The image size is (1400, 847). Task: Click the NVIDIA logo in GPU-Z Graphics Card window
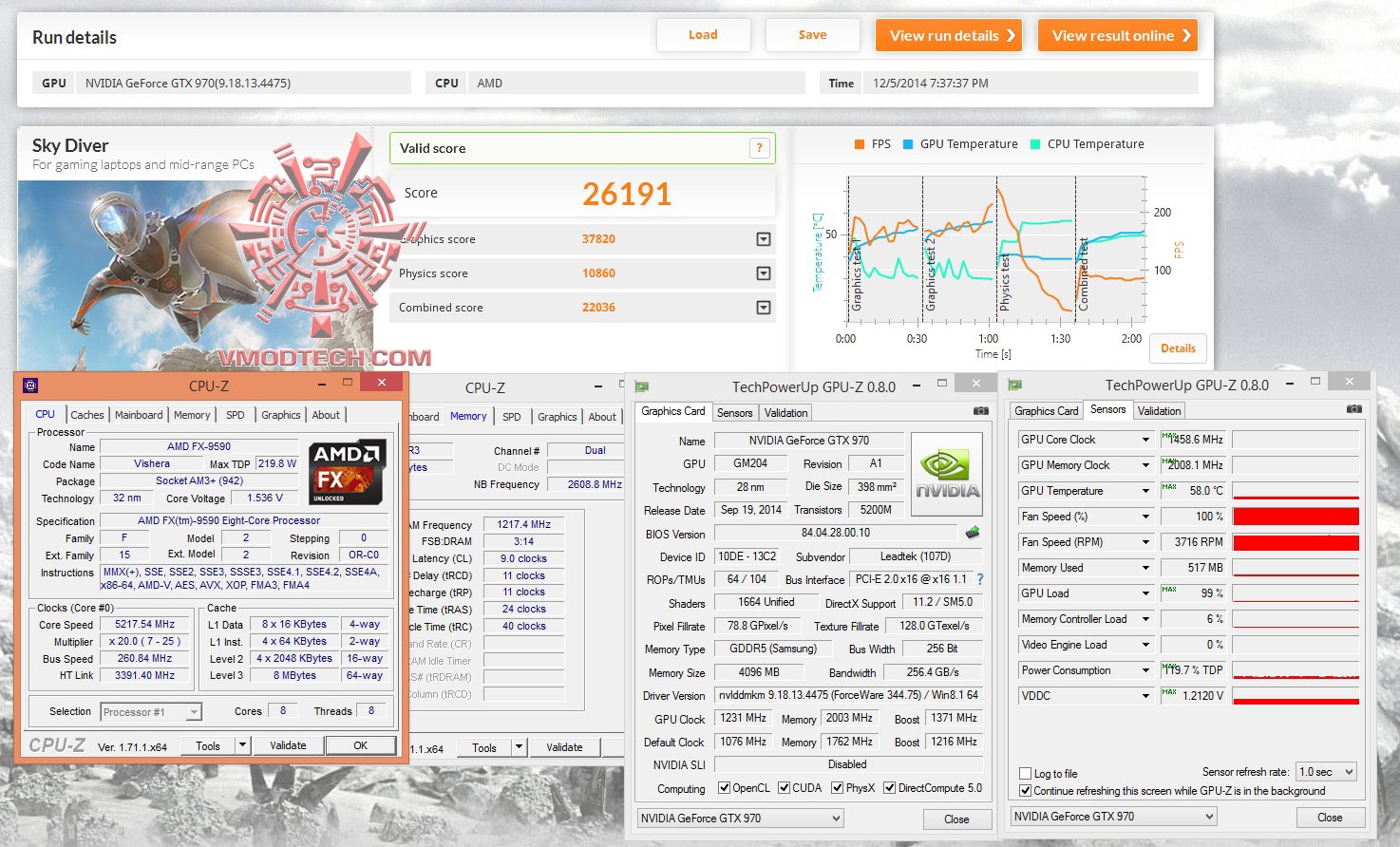947,474
